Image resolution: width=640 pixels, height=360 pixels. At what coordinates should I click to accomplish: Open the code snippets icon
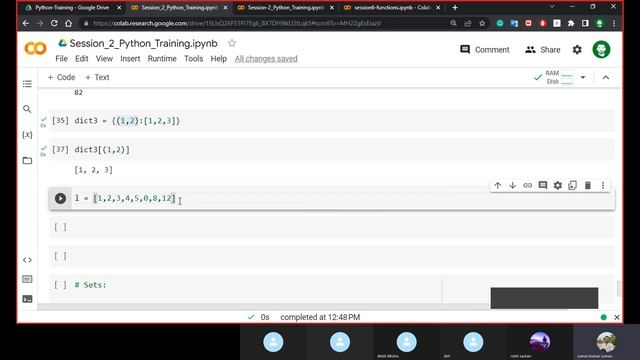tap(27, 260)
